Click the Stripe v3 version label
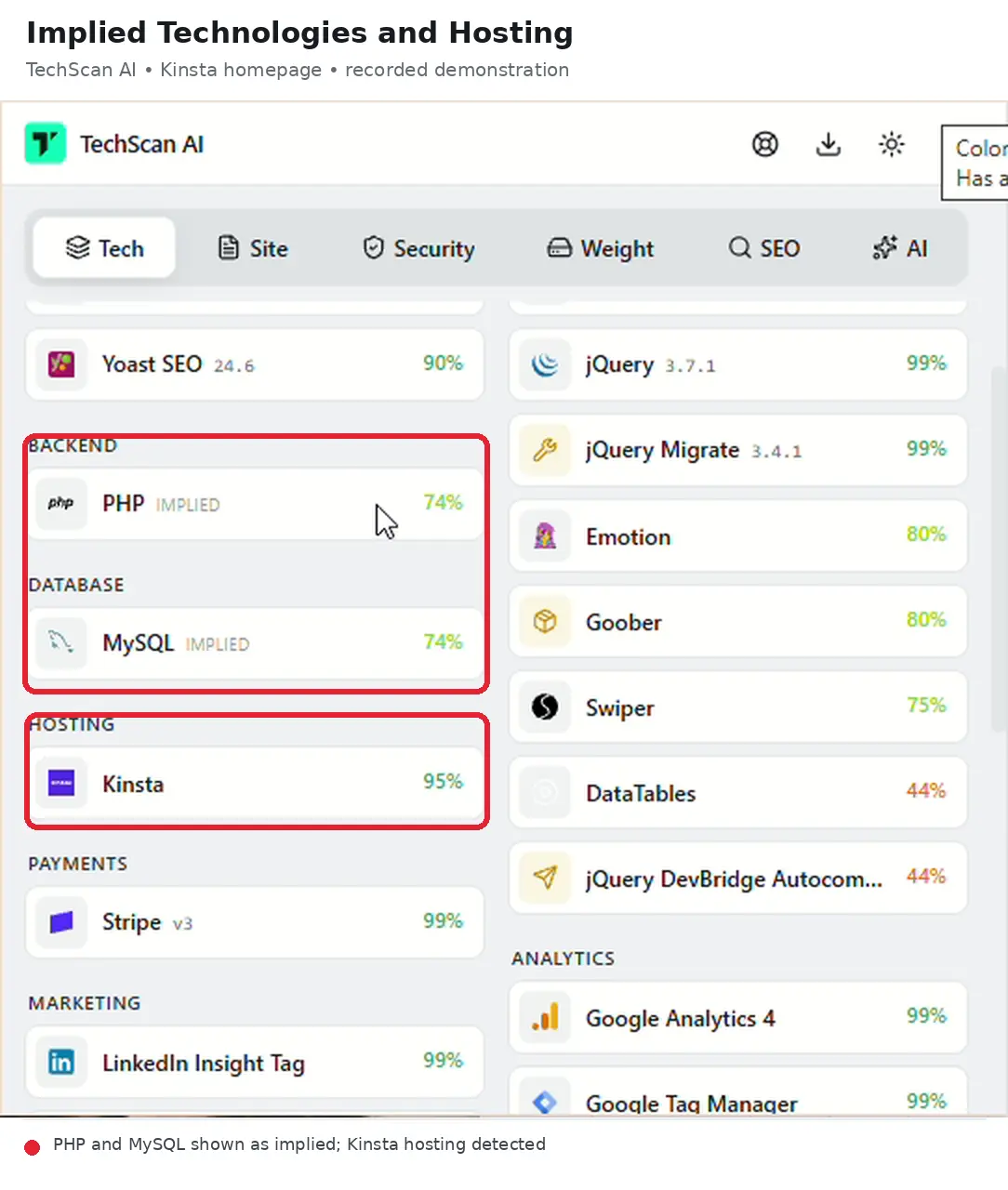Image resolution: width=1008 pixels, height=1190 pixels. (x=182, y=924)
